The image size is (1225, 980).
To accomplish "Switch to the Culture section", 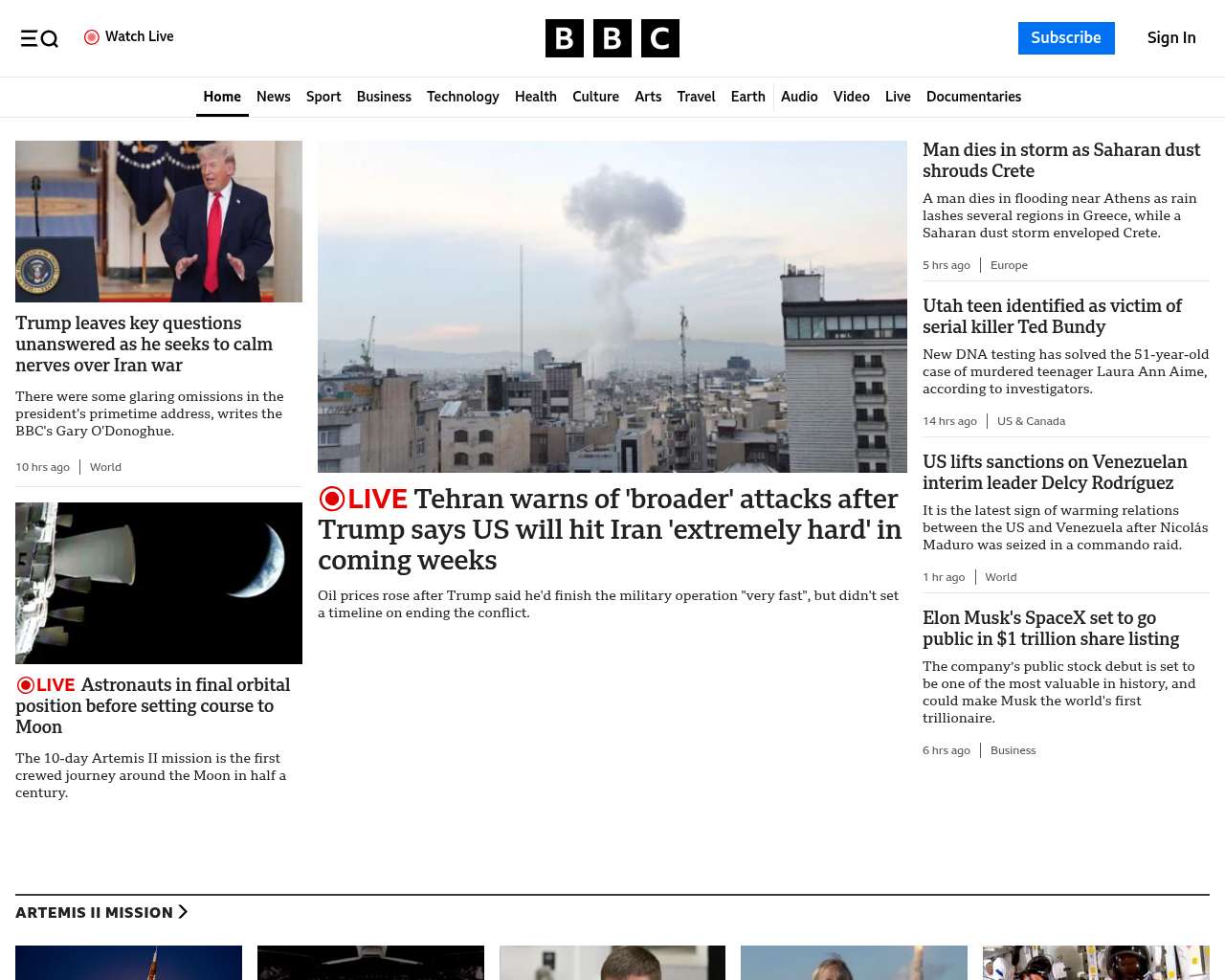I will 595,97.
